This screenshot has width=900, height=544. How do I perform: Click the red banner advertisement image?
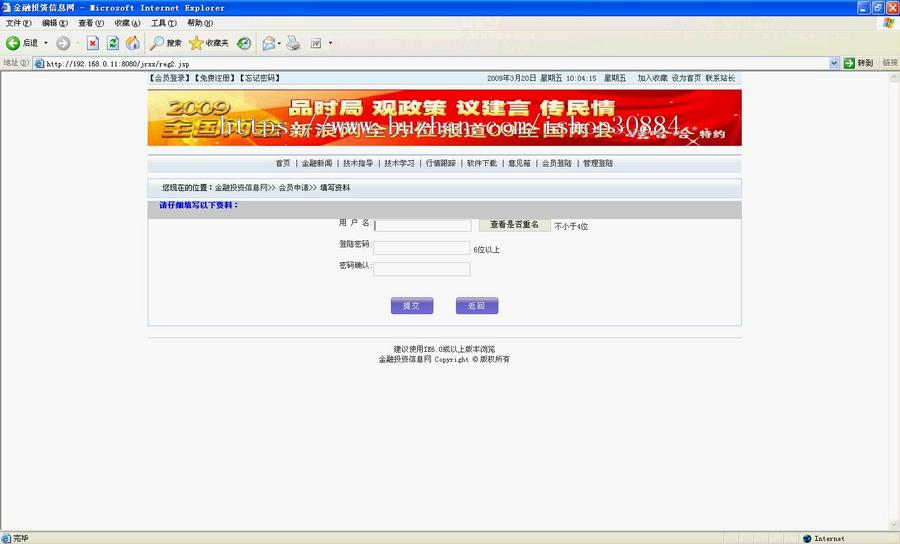444,118
